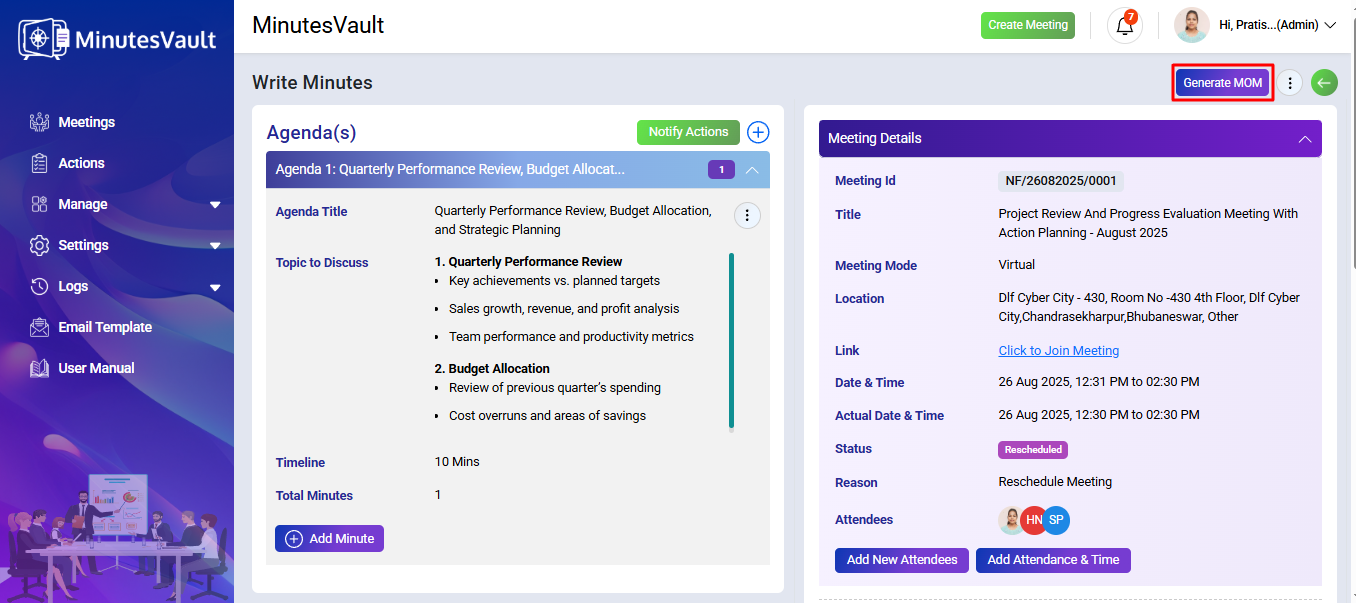The width and height of the screenshot is (1356, 603).
Task: Collapse the Meeting Details panel chevron
Action: pyautogui.click(x=1305, y=139)
